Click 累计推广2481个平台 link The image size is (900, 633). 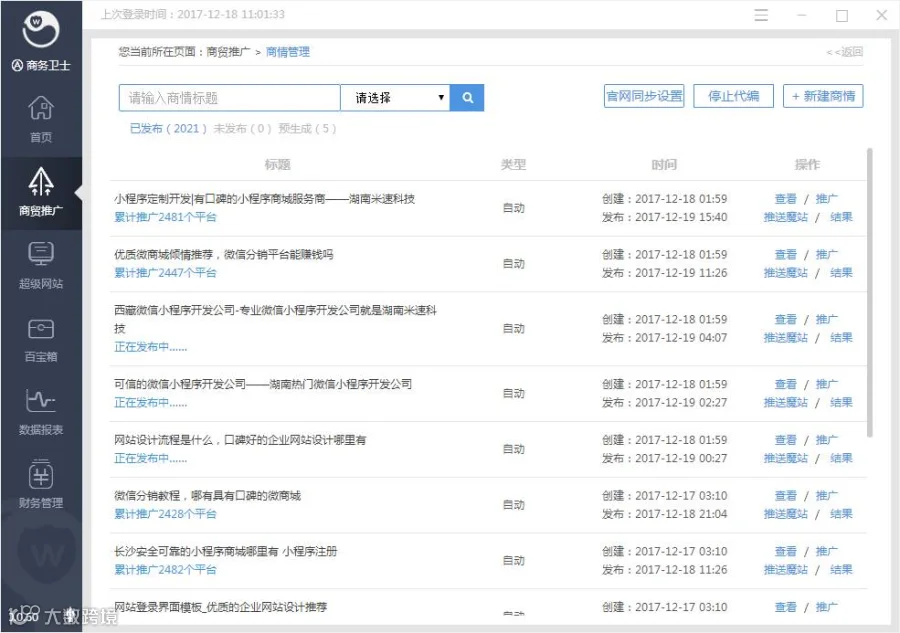tap(165, 217)
